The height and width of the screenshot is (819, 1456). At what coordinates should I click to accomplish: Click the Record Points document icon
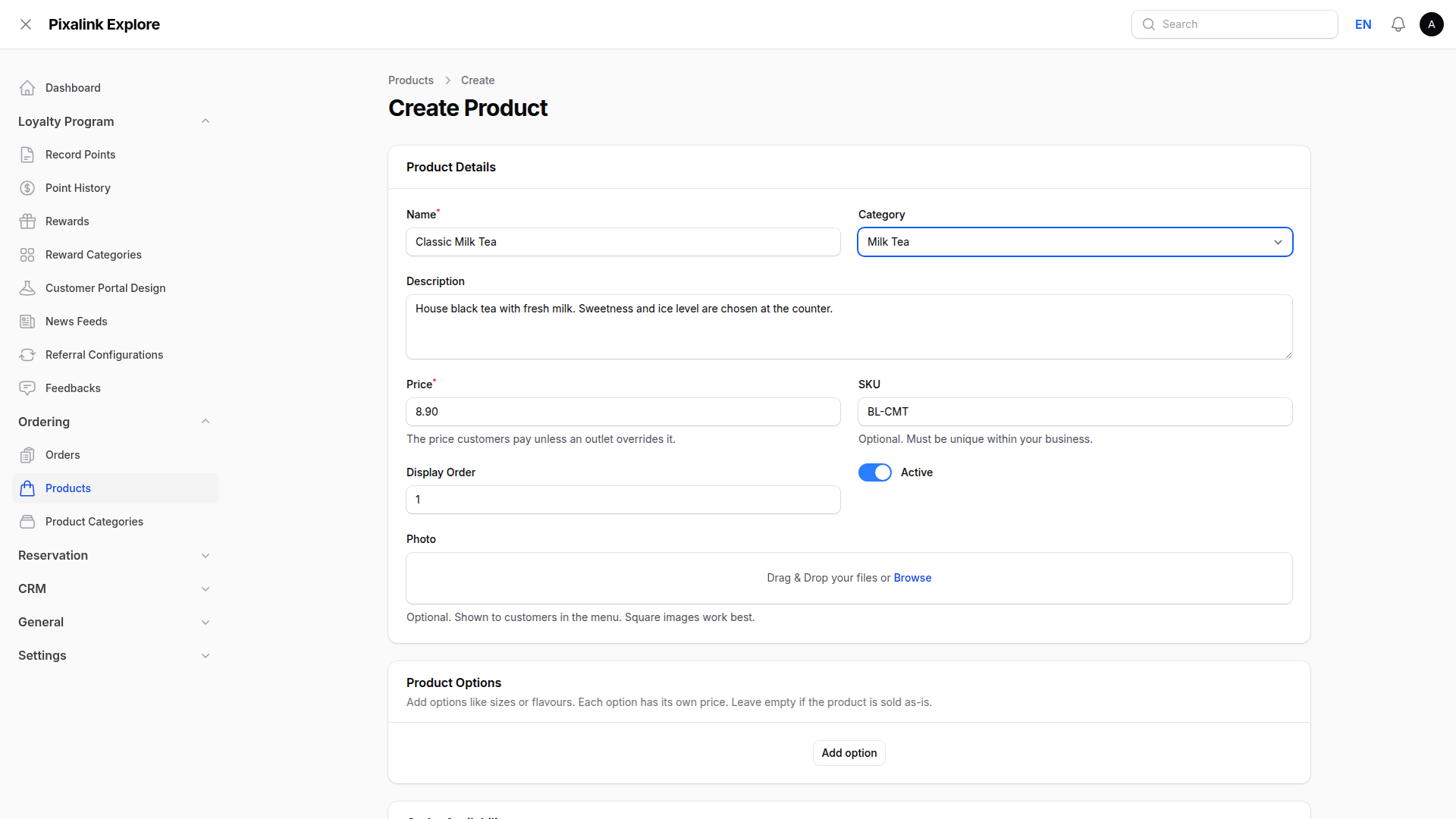[x=27, y=155]
